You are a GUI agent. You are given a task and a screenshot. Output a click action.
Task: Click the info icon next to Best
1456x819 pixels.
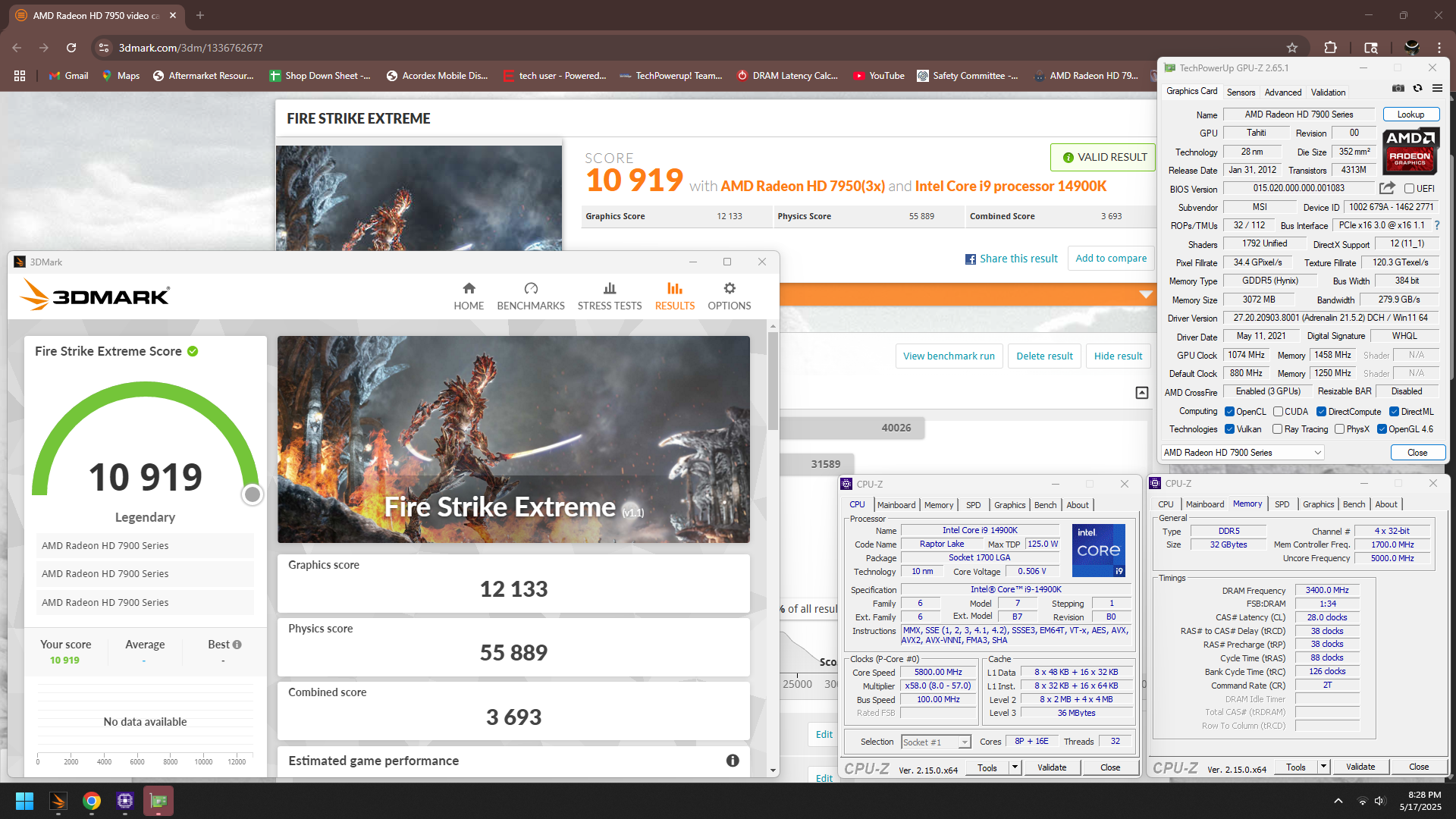click(237, 645)
